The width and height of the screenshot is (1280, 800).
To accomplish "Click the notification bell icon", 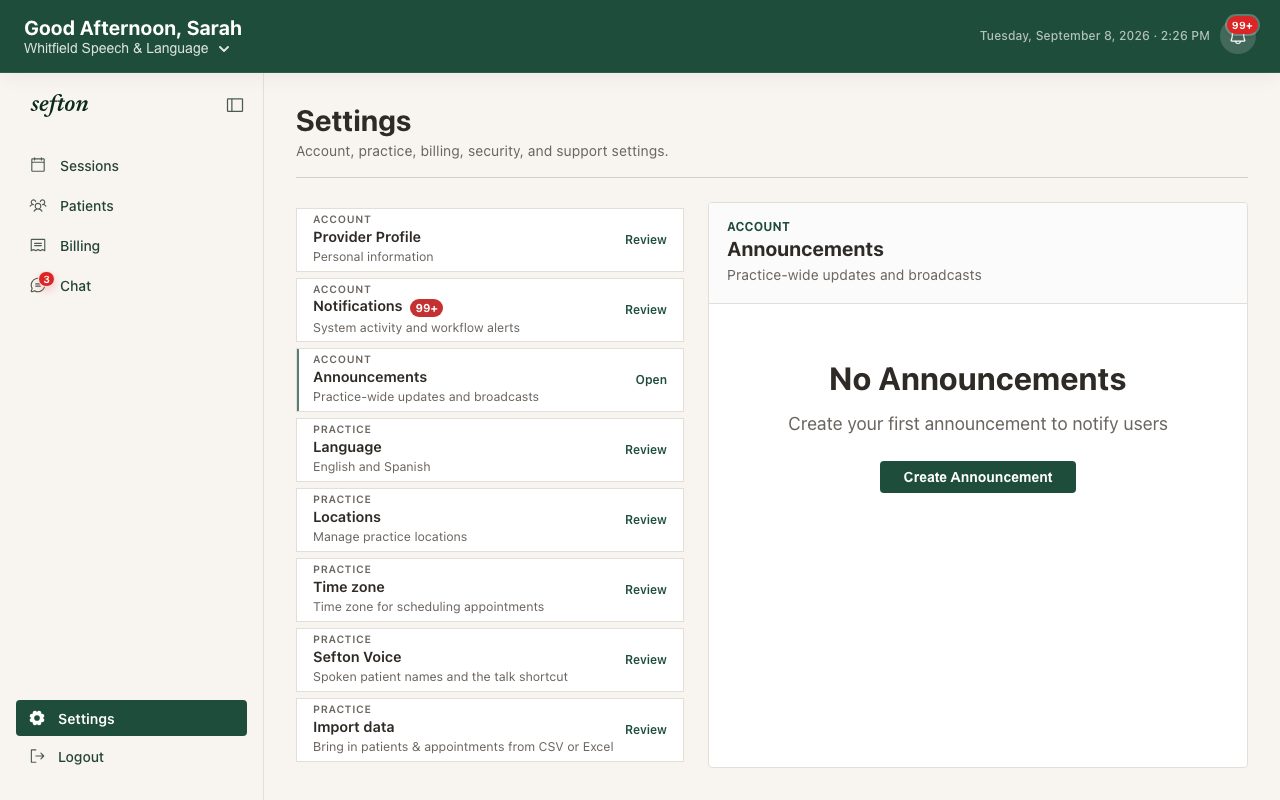I will (1238, 37).
